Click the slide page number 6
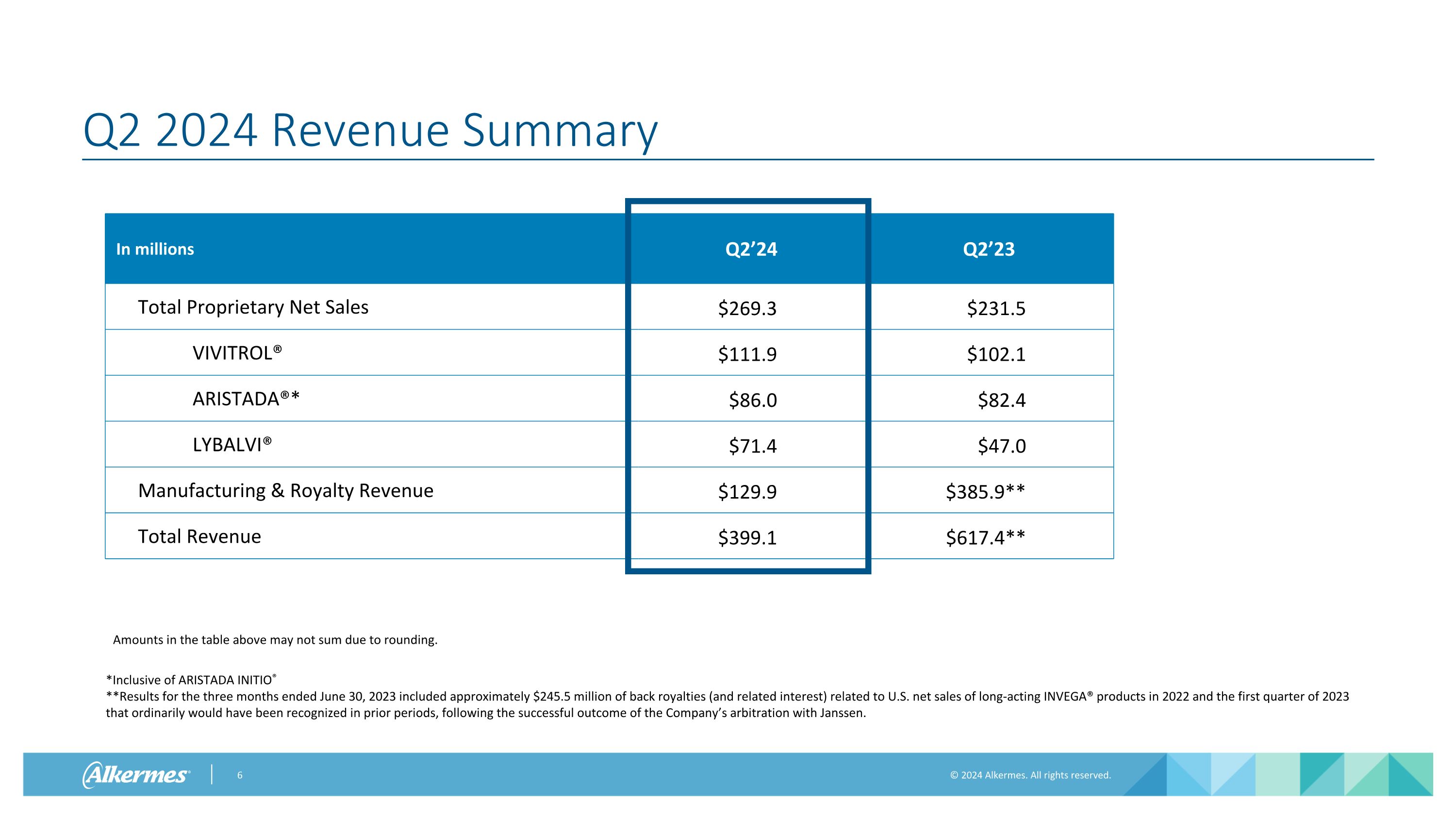 tap(240, 775)
